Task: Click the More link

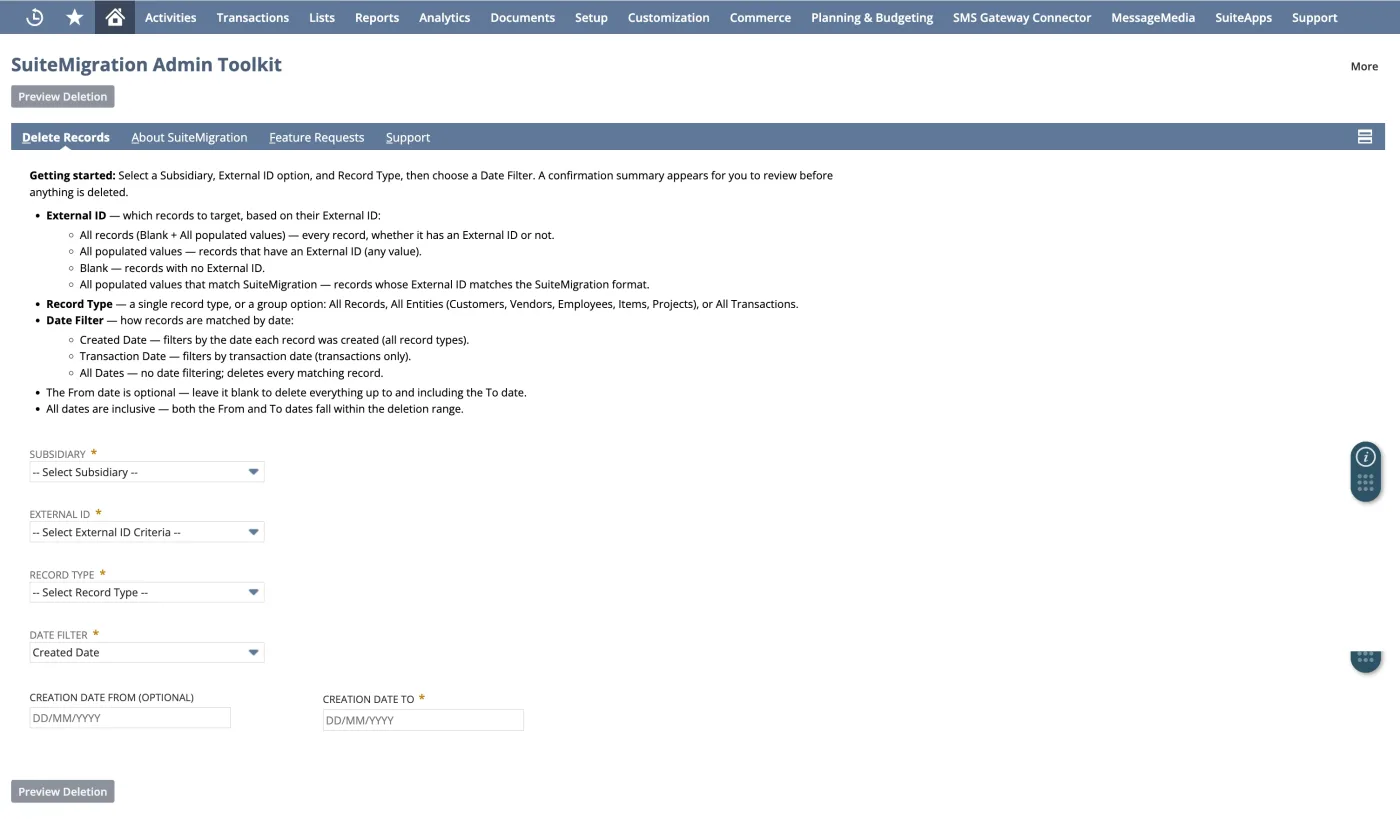Action: (1364, 66)
